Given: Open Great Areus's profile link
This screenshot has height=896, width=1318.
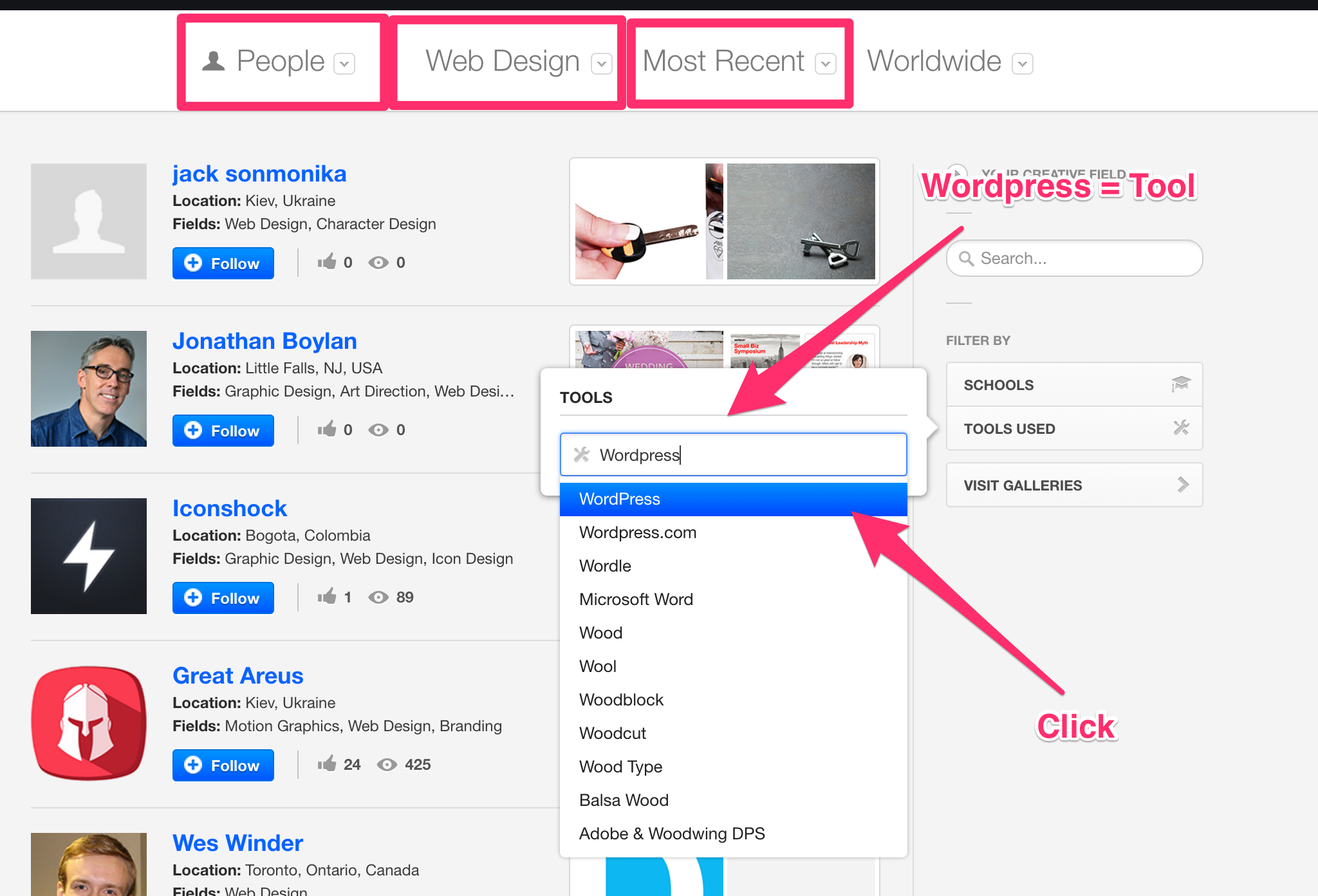Looking at the screenshot, I should (x=237, y=676).
